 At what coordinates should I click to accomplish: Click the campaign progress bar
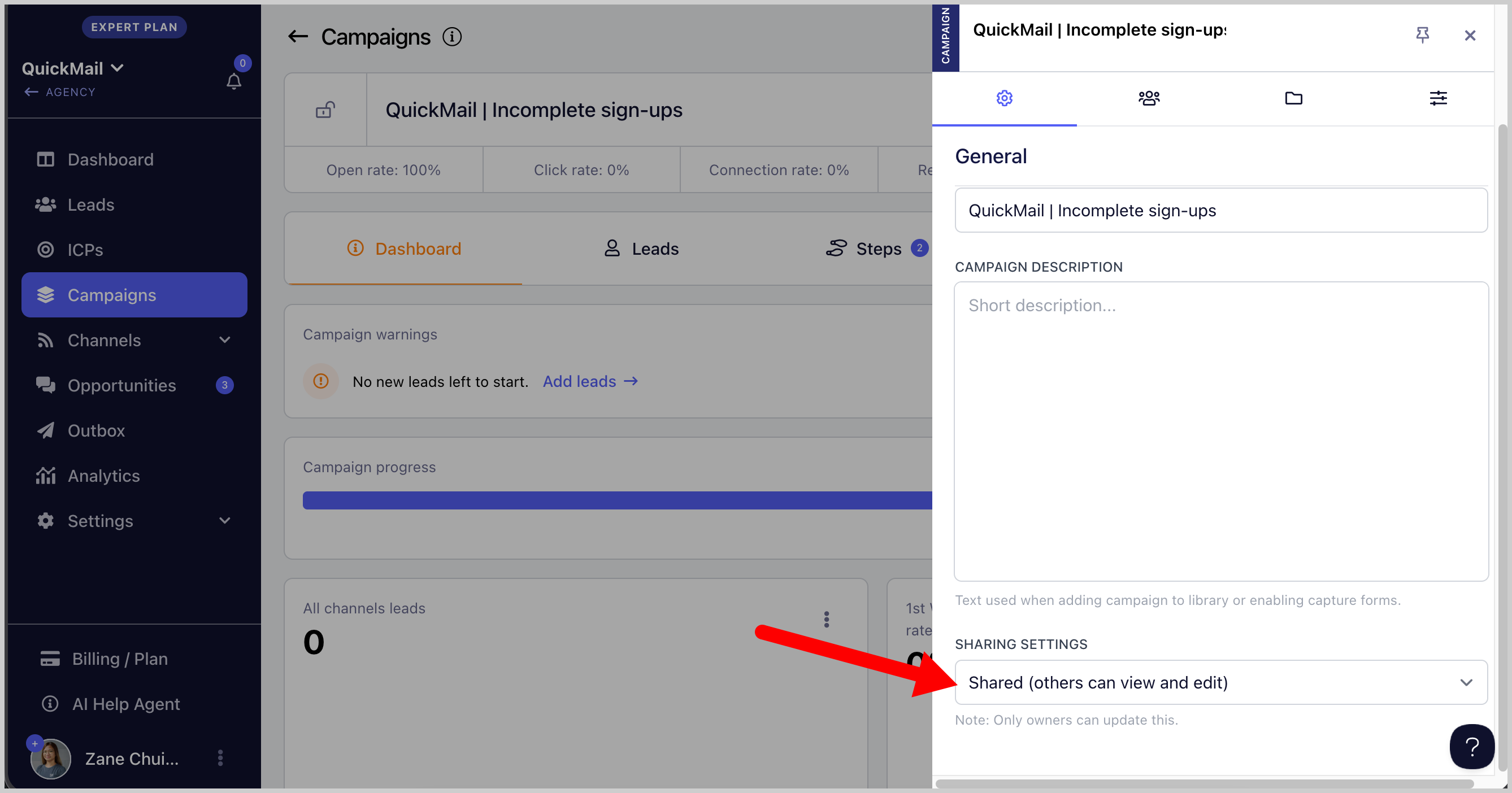618,500
